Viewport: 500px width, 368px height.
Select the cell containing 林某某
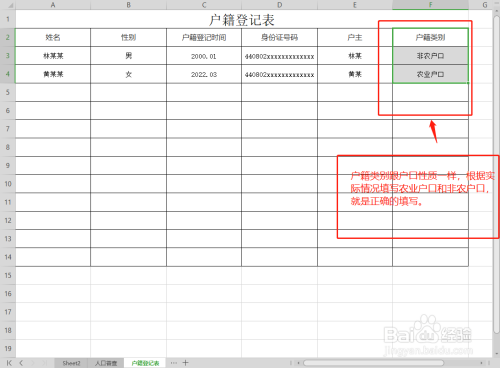[53, 56]
